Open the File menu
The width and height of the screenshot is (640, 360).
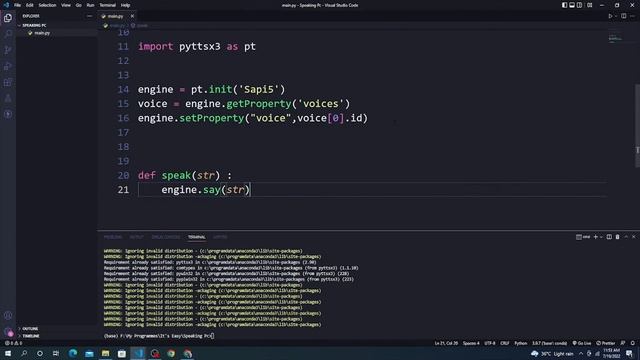click(x=17, y=5)
